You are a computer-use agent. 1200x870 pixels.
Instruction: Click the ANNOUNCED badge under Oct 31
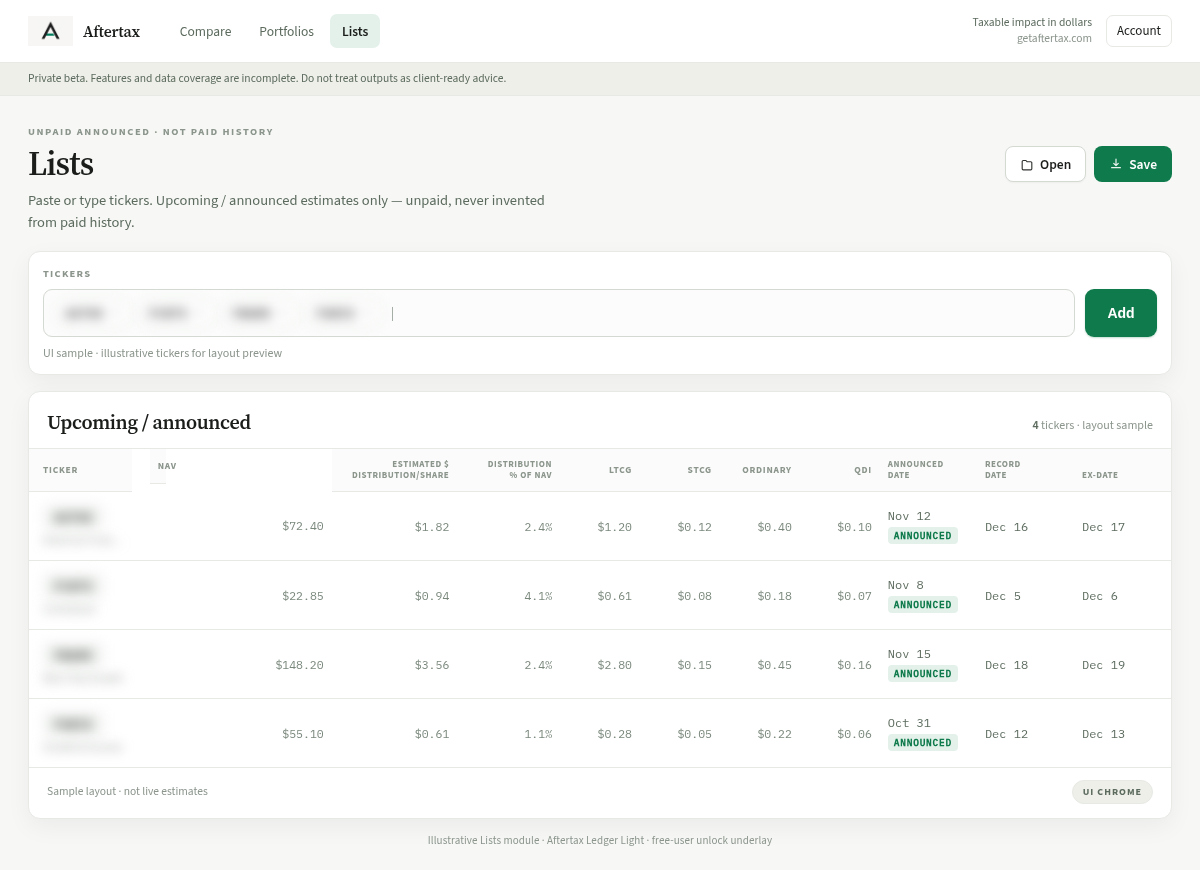pos(923,743)
